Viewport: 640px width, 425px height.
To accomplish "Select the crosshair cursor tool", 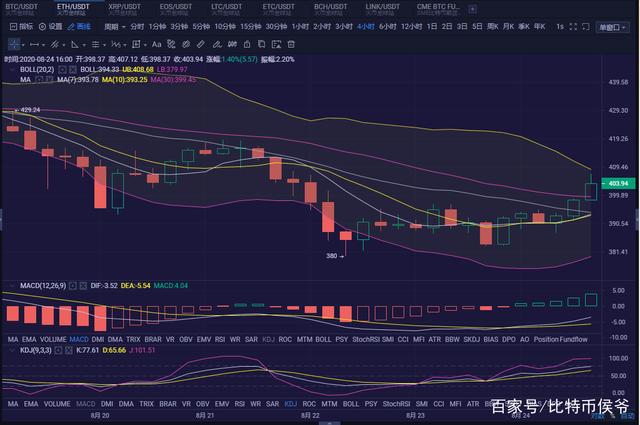I will pyautogui.click(x=14, y=45).
